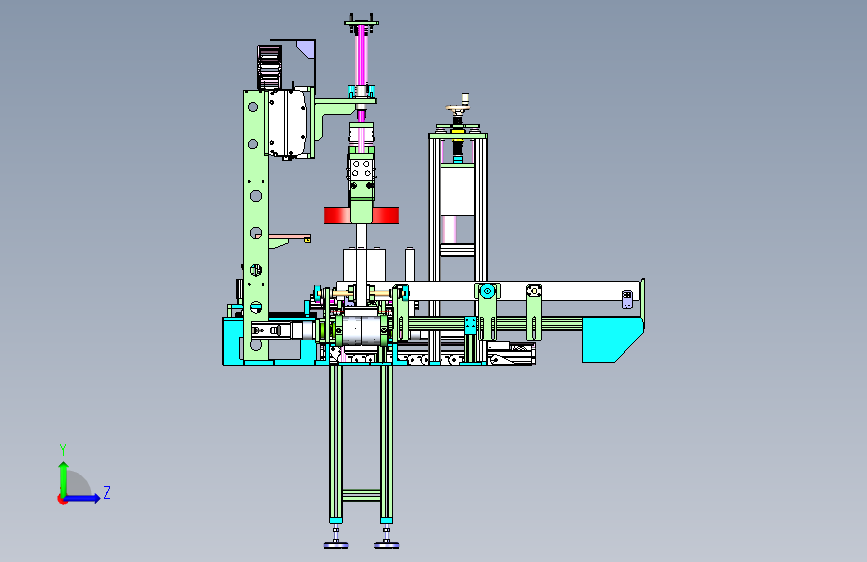Select the horizontal crossbar between the stand legs
The width and height of the screenshot is (867, 562).
tap(361, 495)
